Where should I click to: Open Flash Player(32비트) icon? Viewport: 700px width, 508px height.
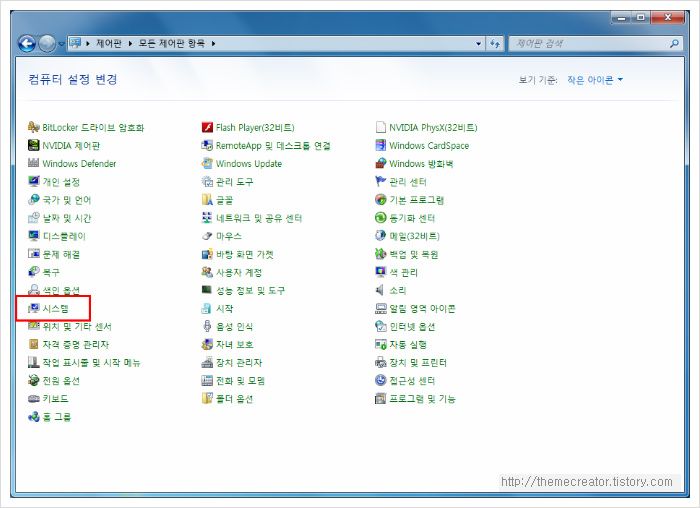pyautogui.click(x=207, y=128)
